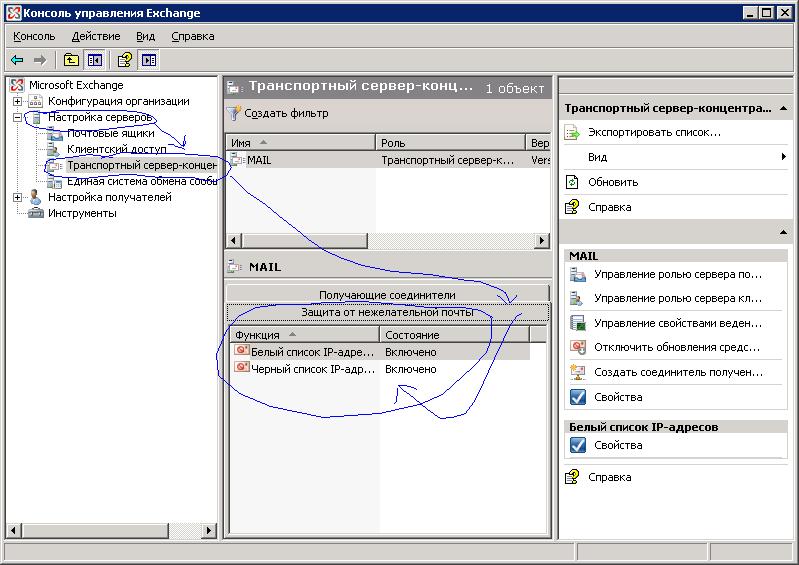Screen dimensions: 799x565
Task: Click the Back arrow toolbar icon
Action: coord(17,60)
